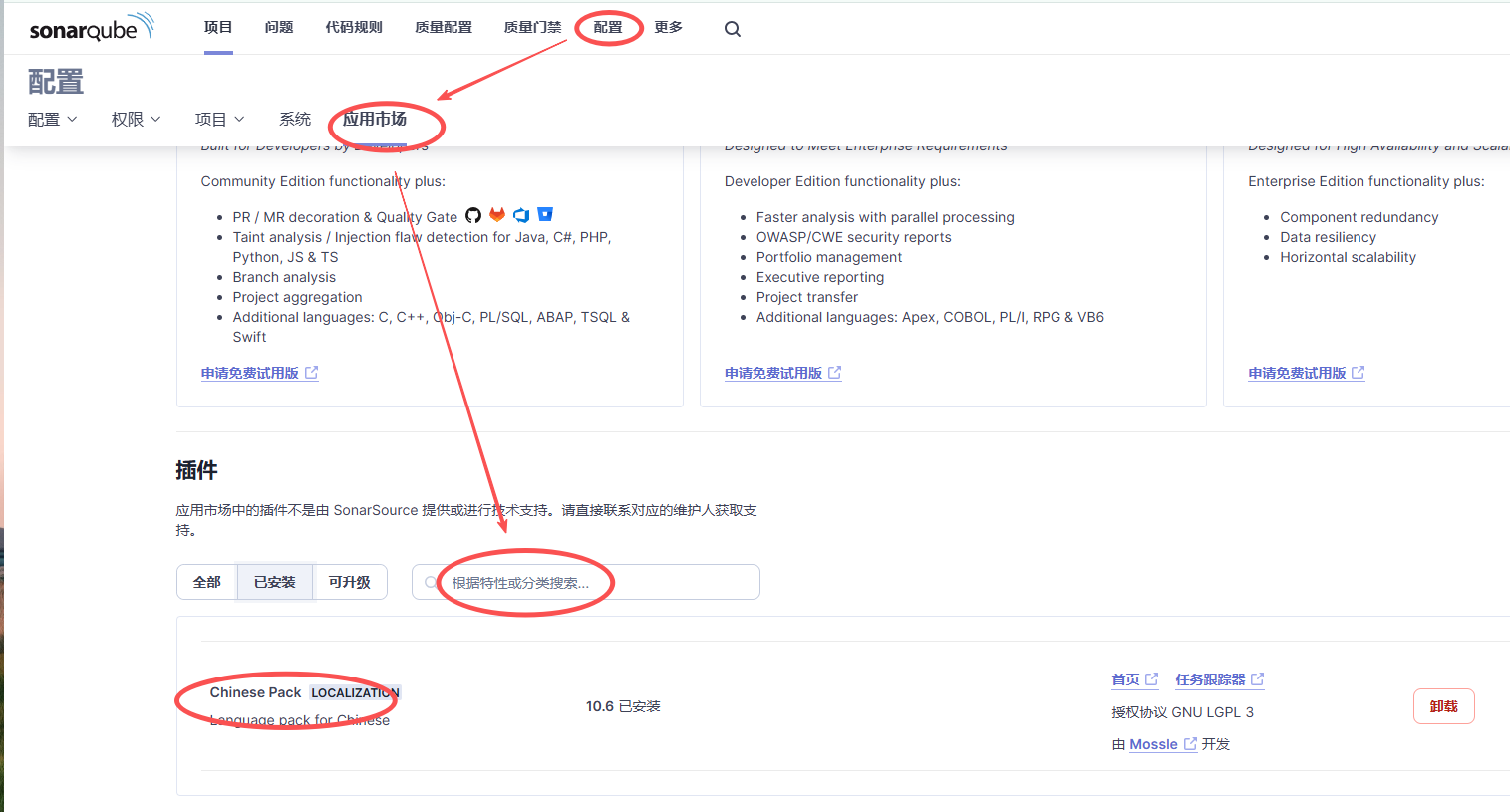The image size is (1510, 812).
Task: Expand the 项目 submenu dropdown
Action: pos(220,120)
